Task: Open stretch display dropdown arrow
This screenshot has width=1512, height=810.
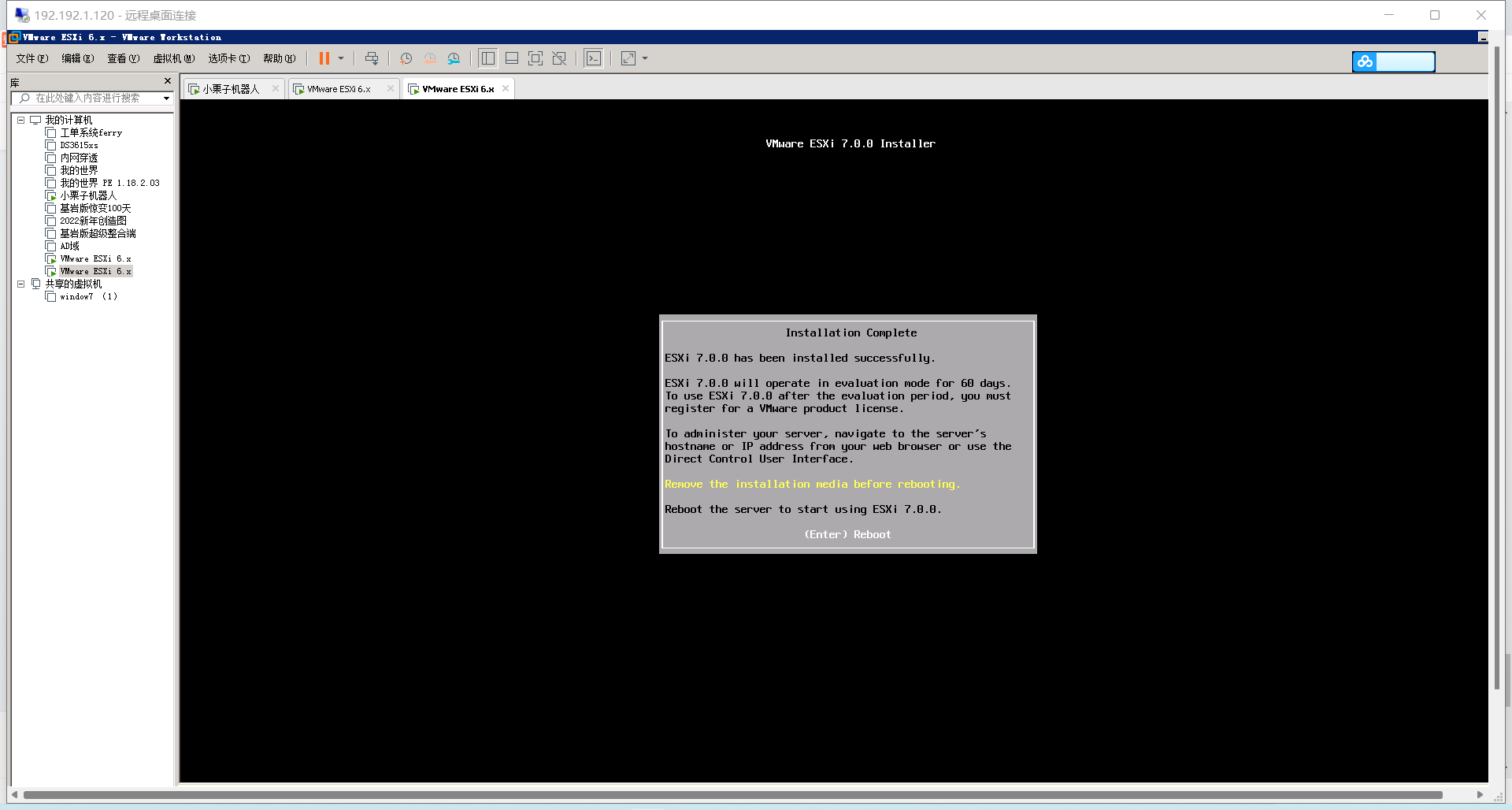Action: click(645, 58)
